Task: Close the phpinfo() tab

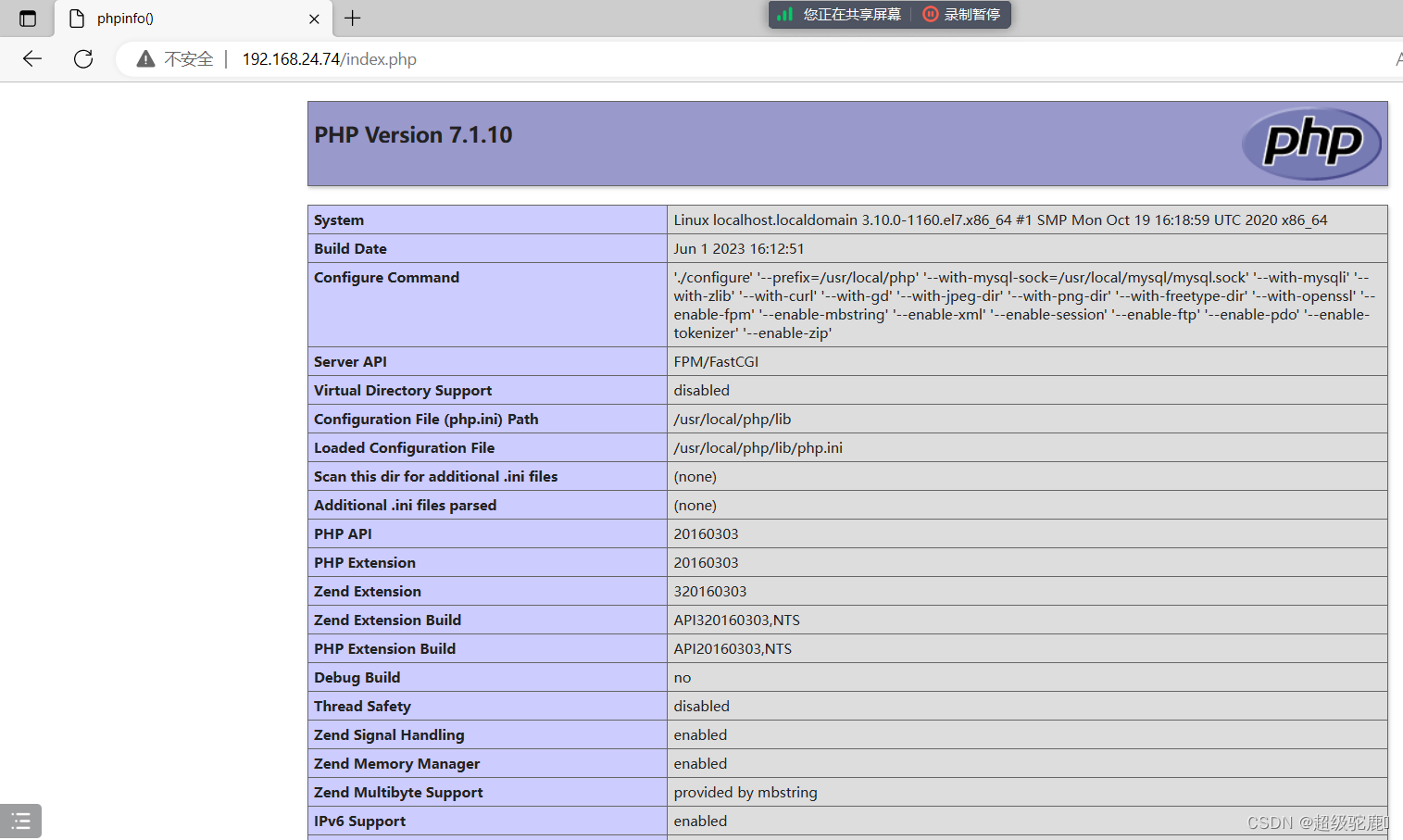Action: click(314, 19)
